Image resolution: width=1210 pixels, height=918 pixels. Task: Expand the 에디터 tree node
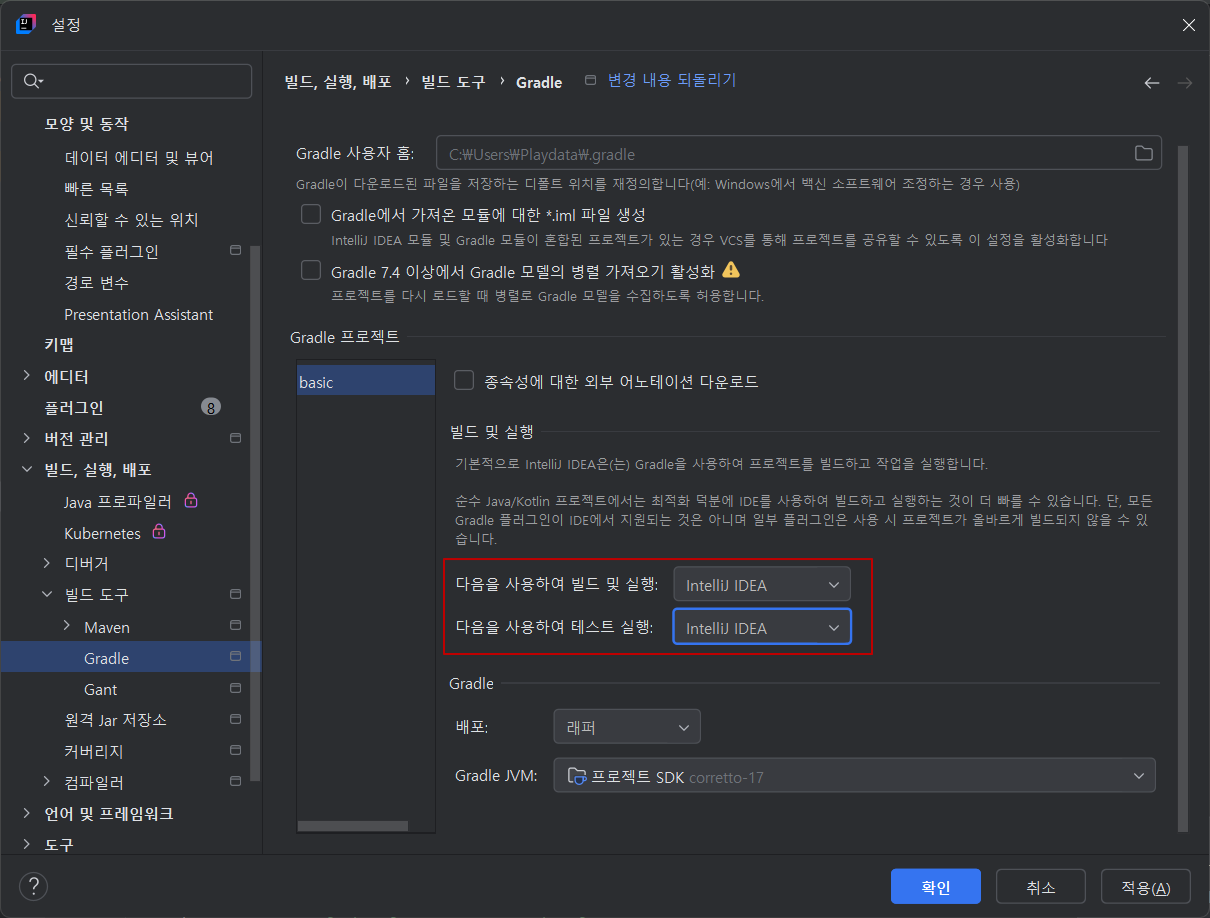[27, 376]
